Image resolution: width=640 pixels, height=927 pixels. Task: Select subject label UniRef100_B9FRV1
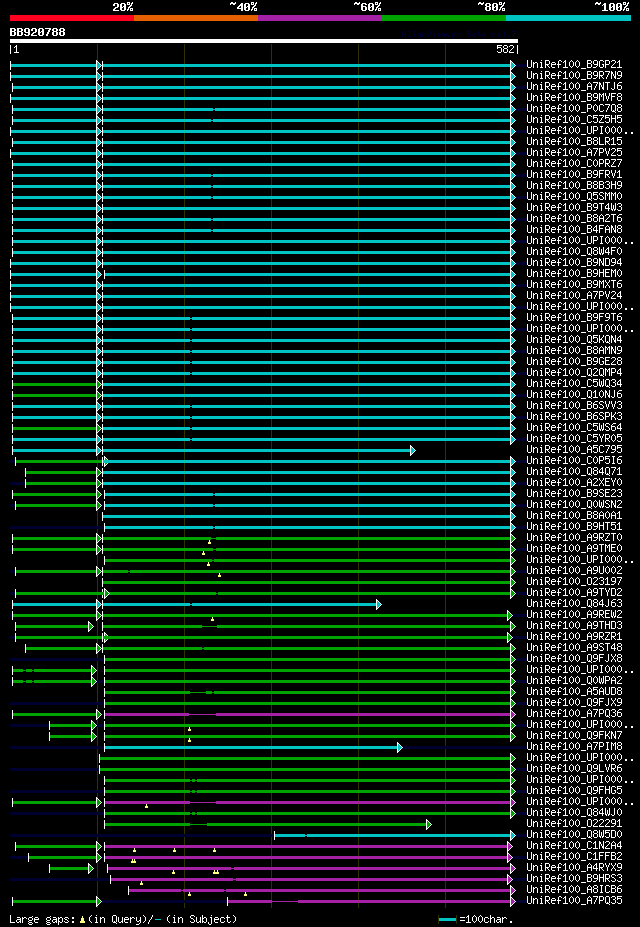point(574,175)
